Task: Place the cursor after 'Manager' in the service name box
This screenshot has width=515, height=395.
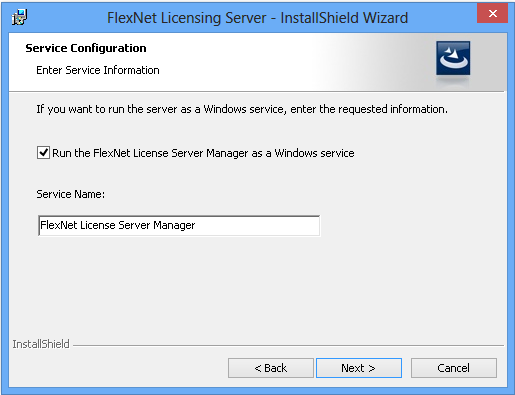Action: pyautogui.click(x=196, y=226)
